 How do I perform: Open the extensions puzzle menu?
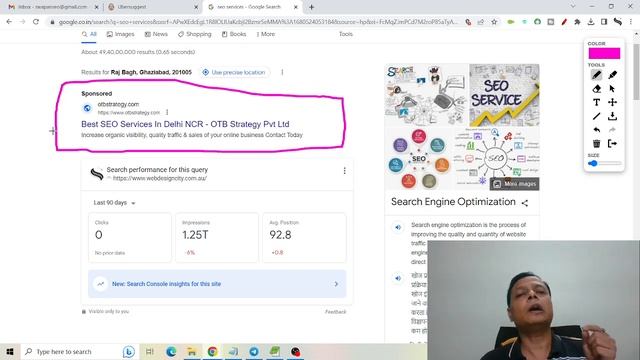[577, 22]
